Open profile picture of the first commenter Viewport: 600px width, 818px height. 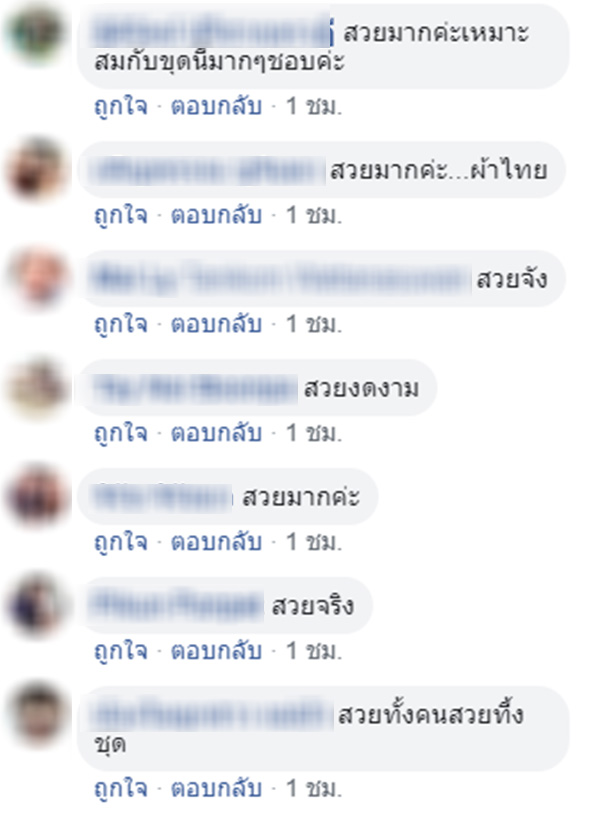click(36, 32)
